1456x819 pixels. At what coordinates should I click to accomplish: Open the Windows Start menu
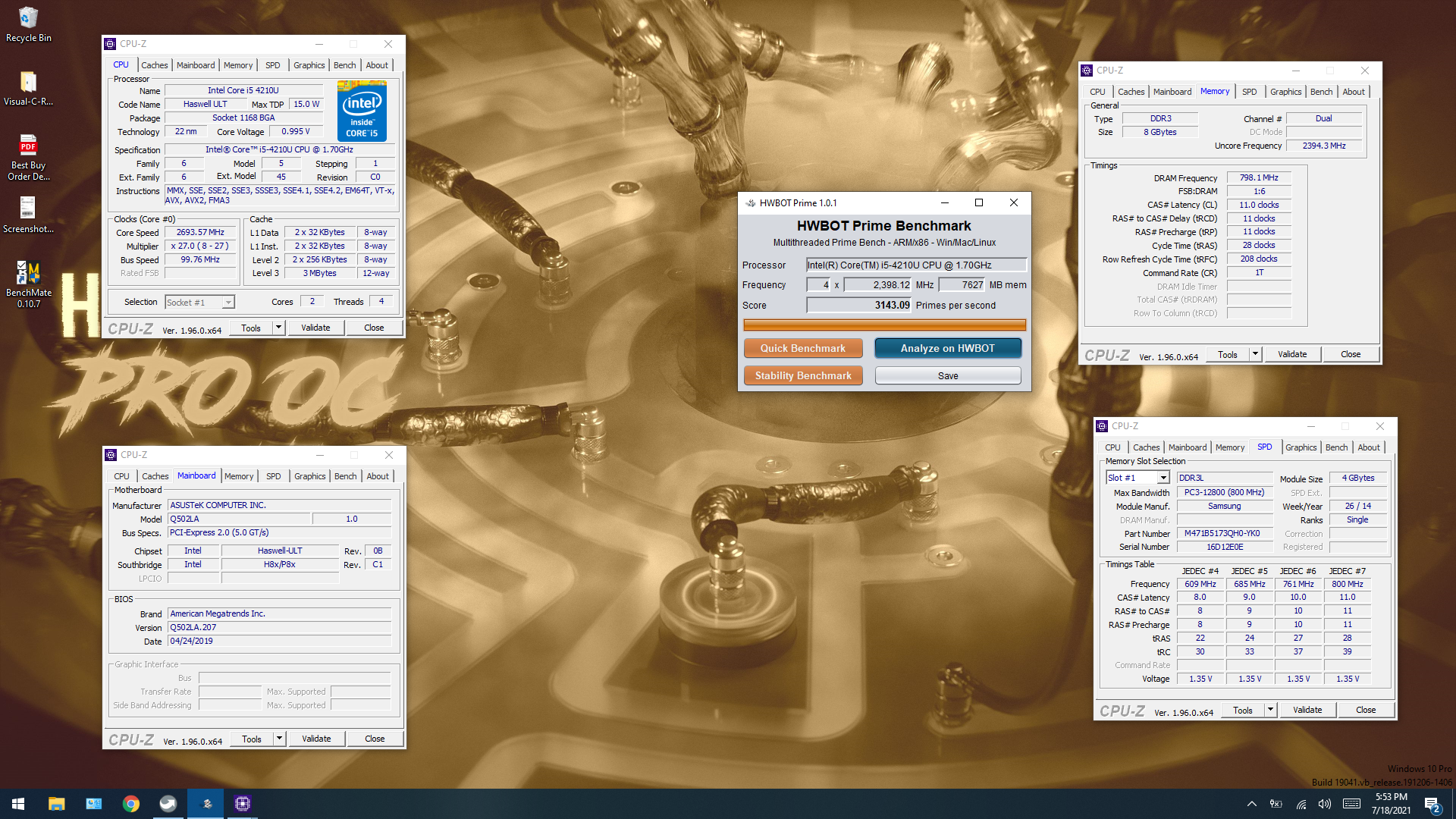coord(18,804)
